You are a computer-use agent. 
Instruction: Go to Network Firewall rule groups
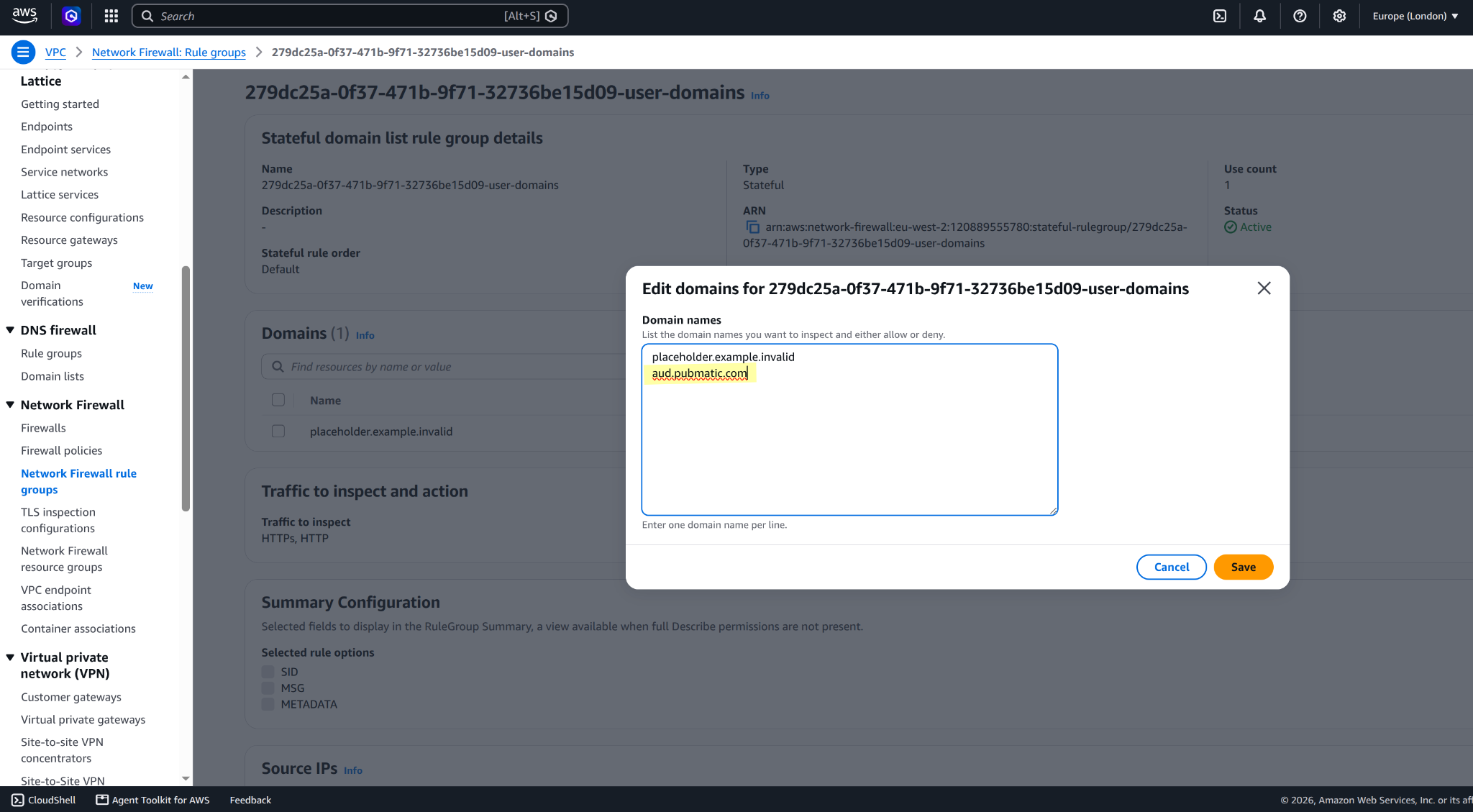[78, 481]
